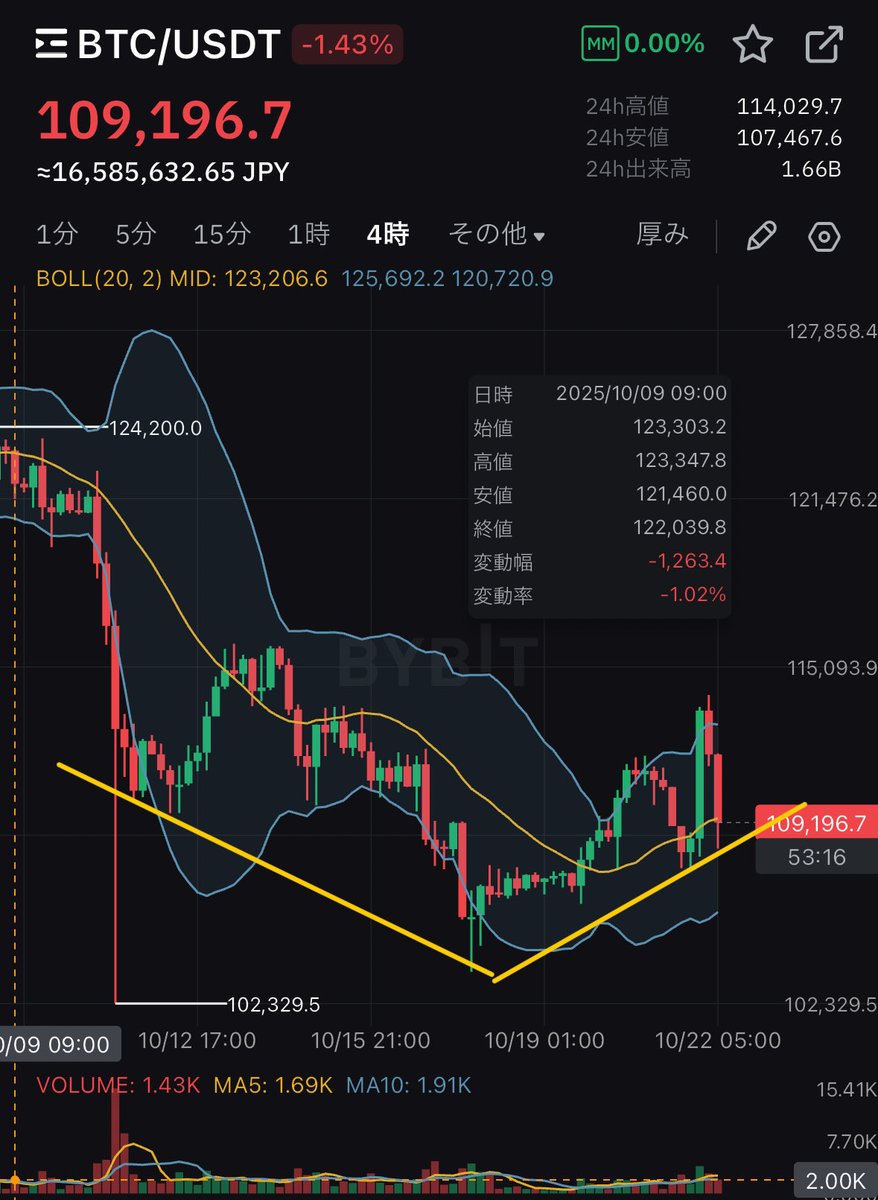
Task: Switch to the 厚み depth view
Action: 662,235
